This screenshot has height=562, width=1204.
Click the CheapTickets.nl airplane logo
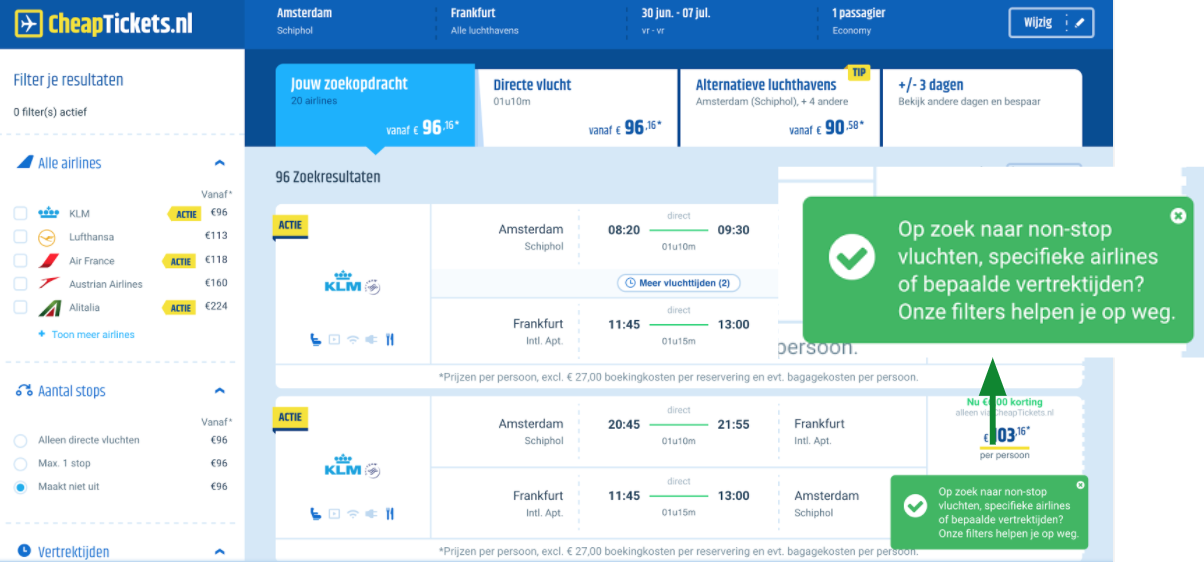pos(28,24)
